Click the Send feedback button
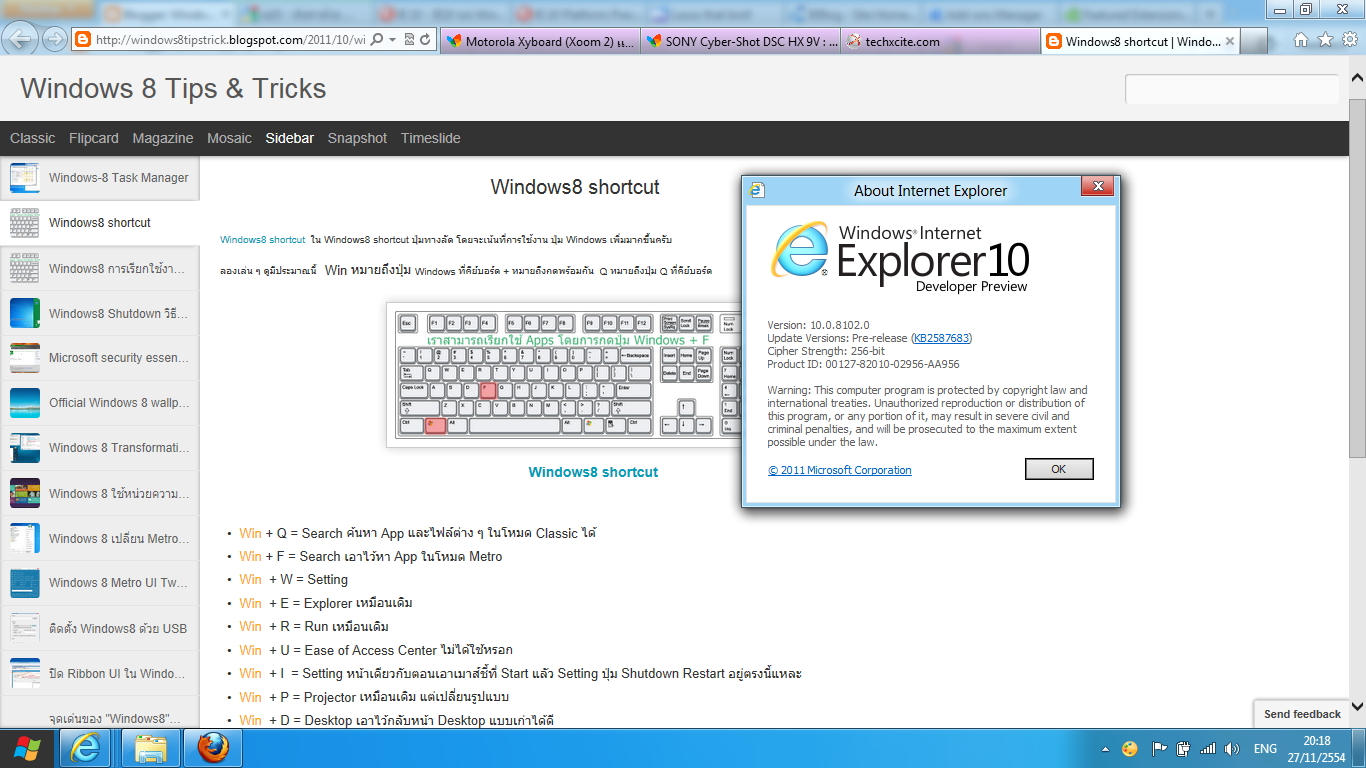This screenshot has width=1366, height=768. pos(1302,714)
